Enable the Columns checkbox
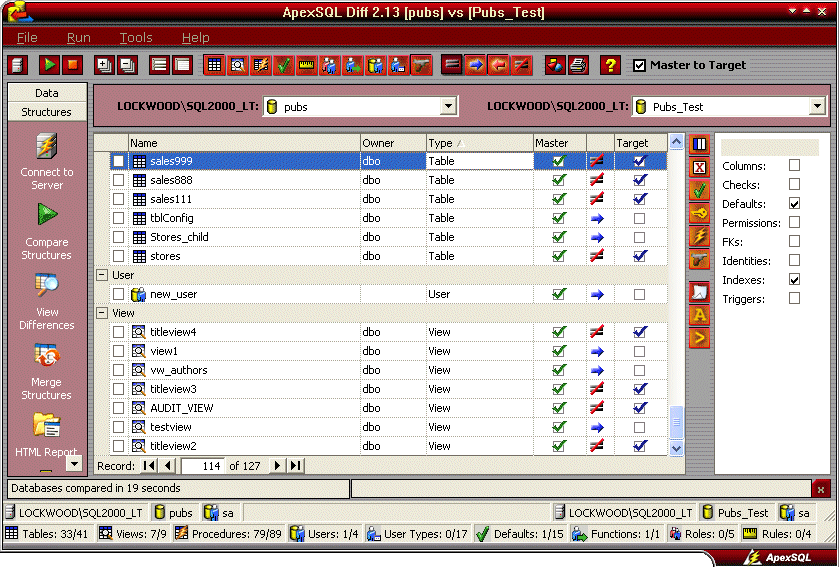Screen dimensions: 839x568 coord(795,165)
